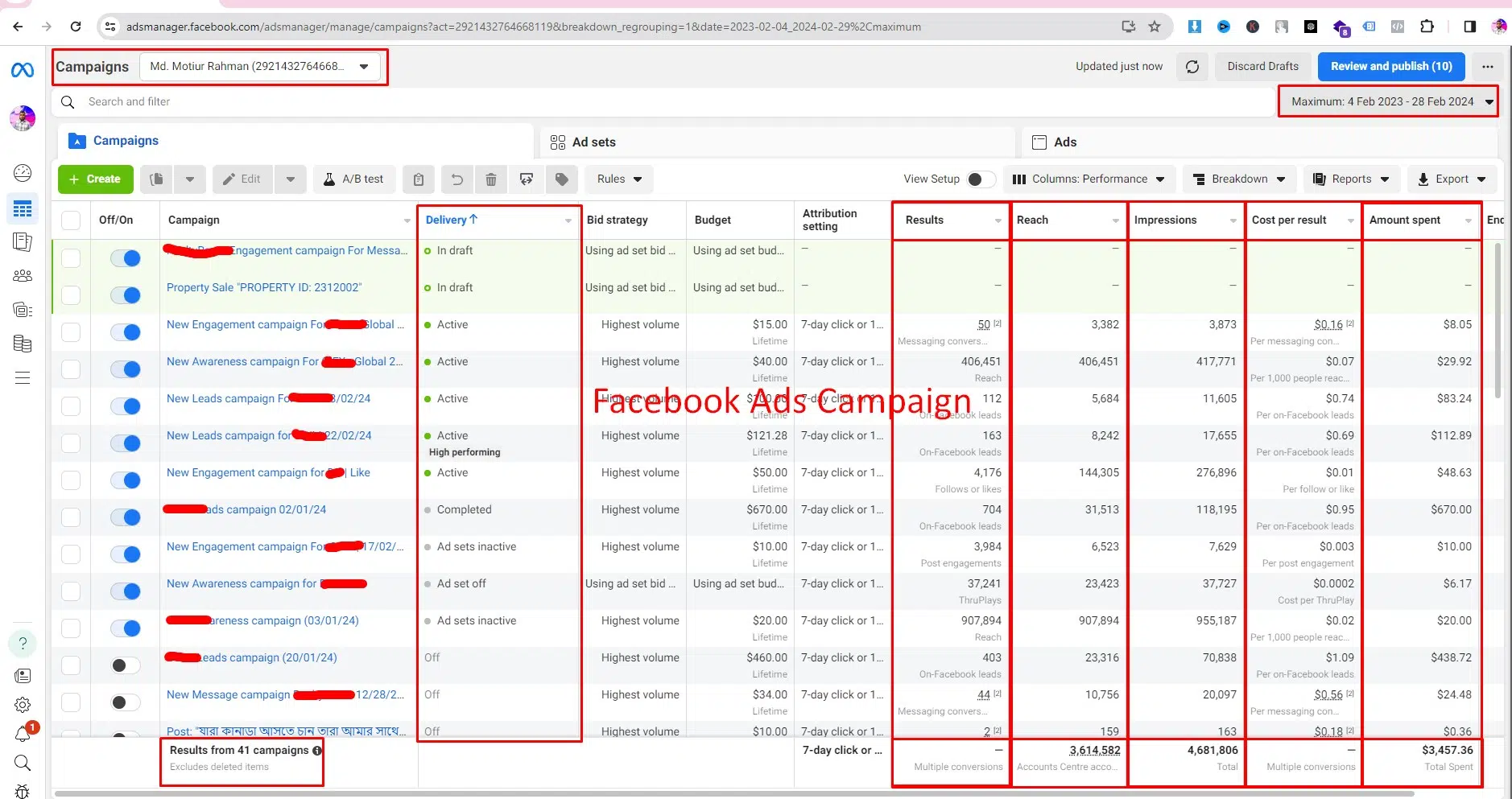Switch to the Ads tab
This screenshot has width=1512, height=799.
(x=1064, y=142)
